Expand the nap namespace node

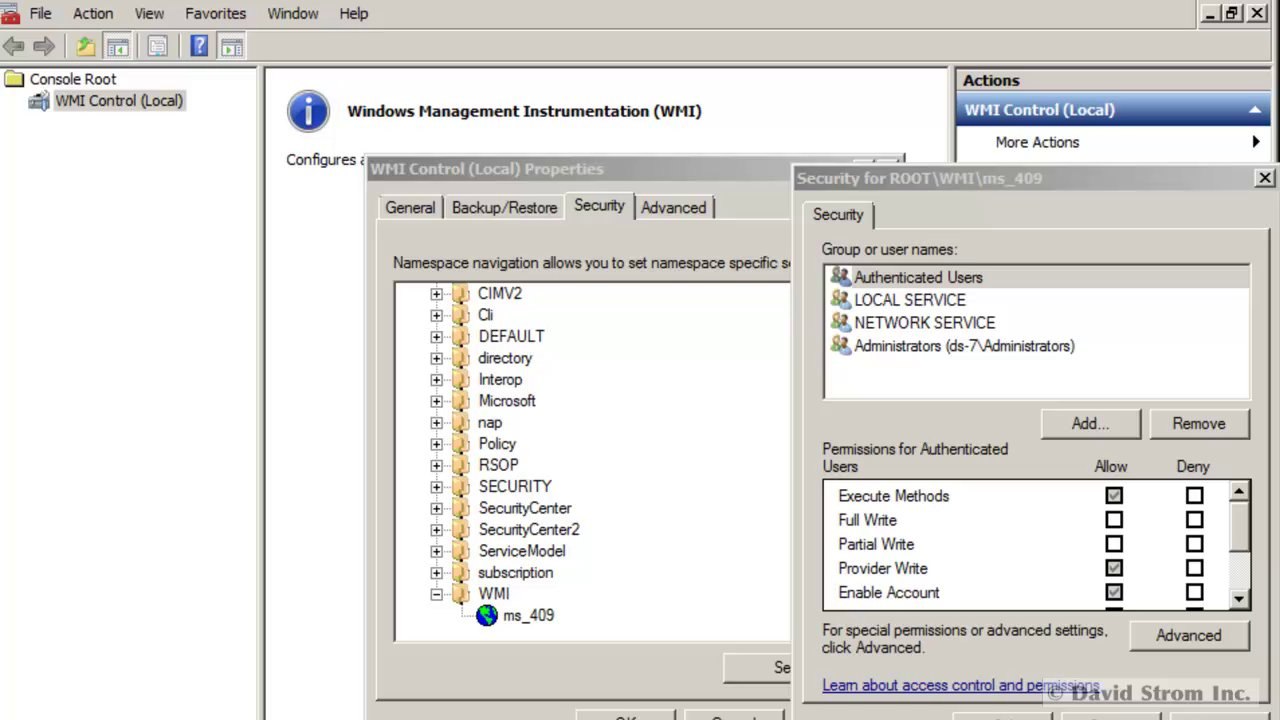[436, 423]
